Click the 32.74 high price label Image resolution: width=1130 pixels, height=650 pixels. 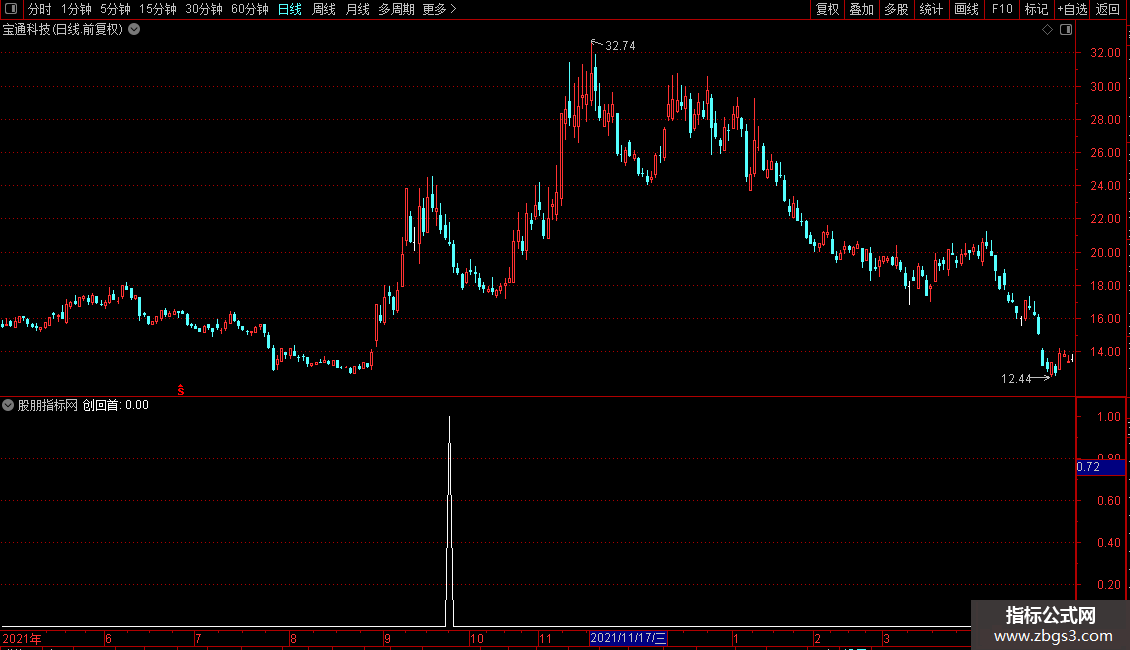[x=620, y=45]
